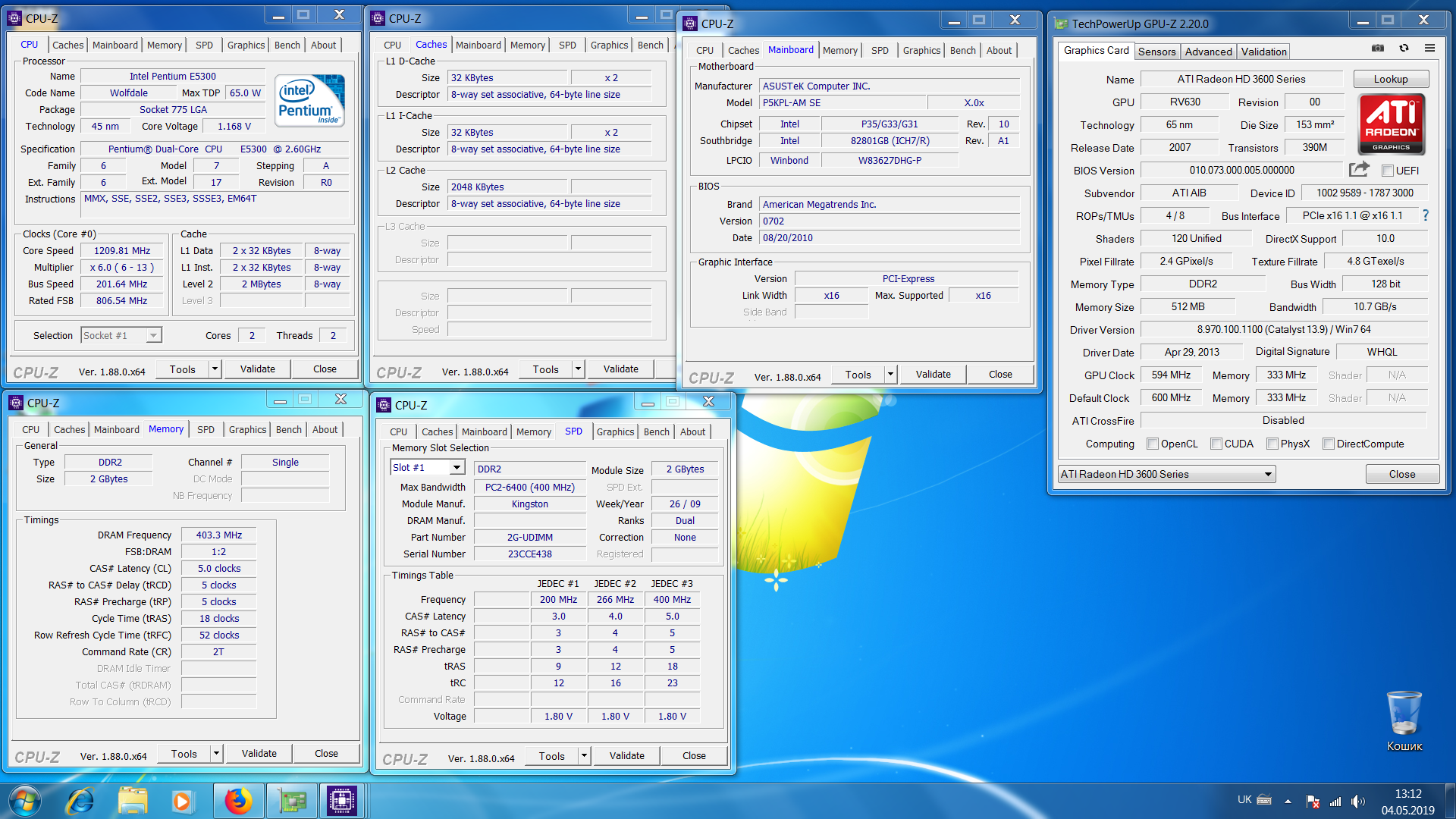Open the Windows Start menu orb
Screen dimensions: 1456x819
coord(24,801)
